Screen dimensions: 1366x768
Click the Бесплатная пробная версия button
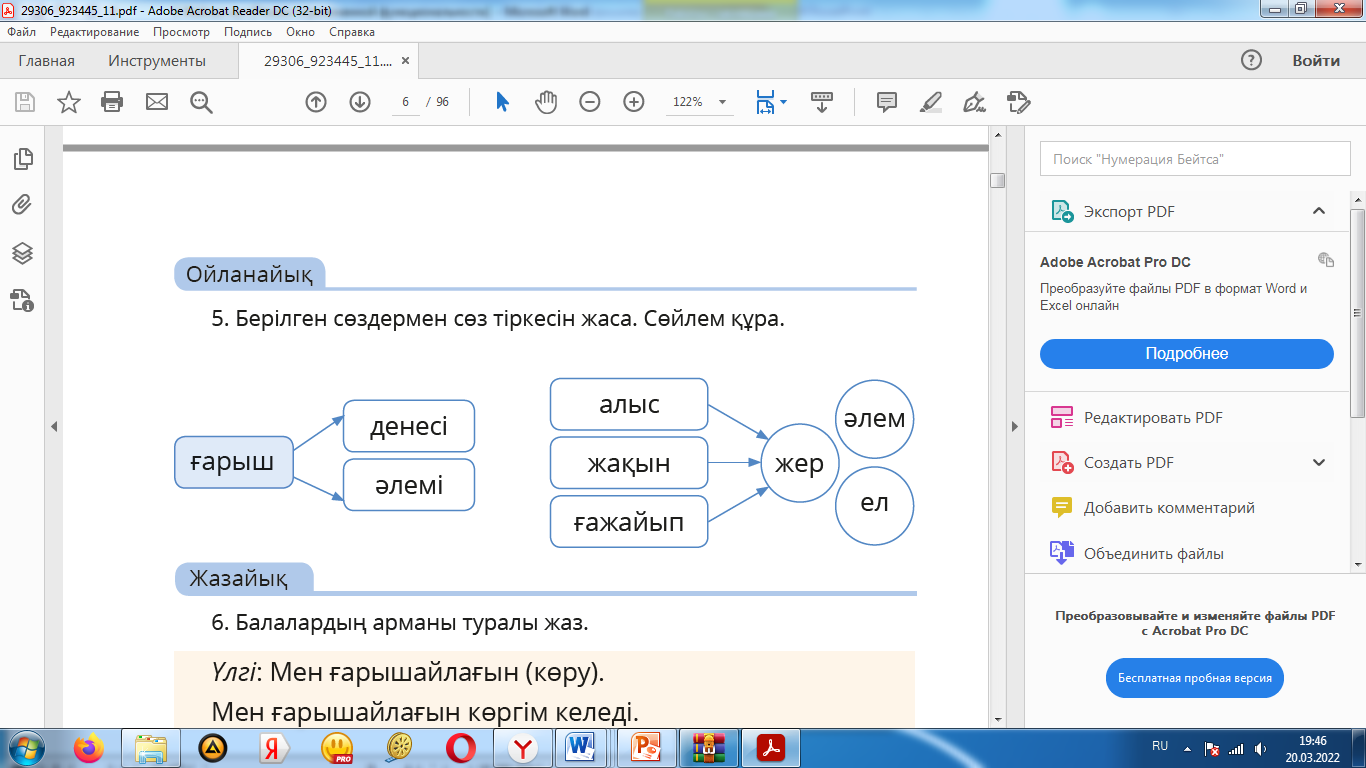pos(1194,678)
